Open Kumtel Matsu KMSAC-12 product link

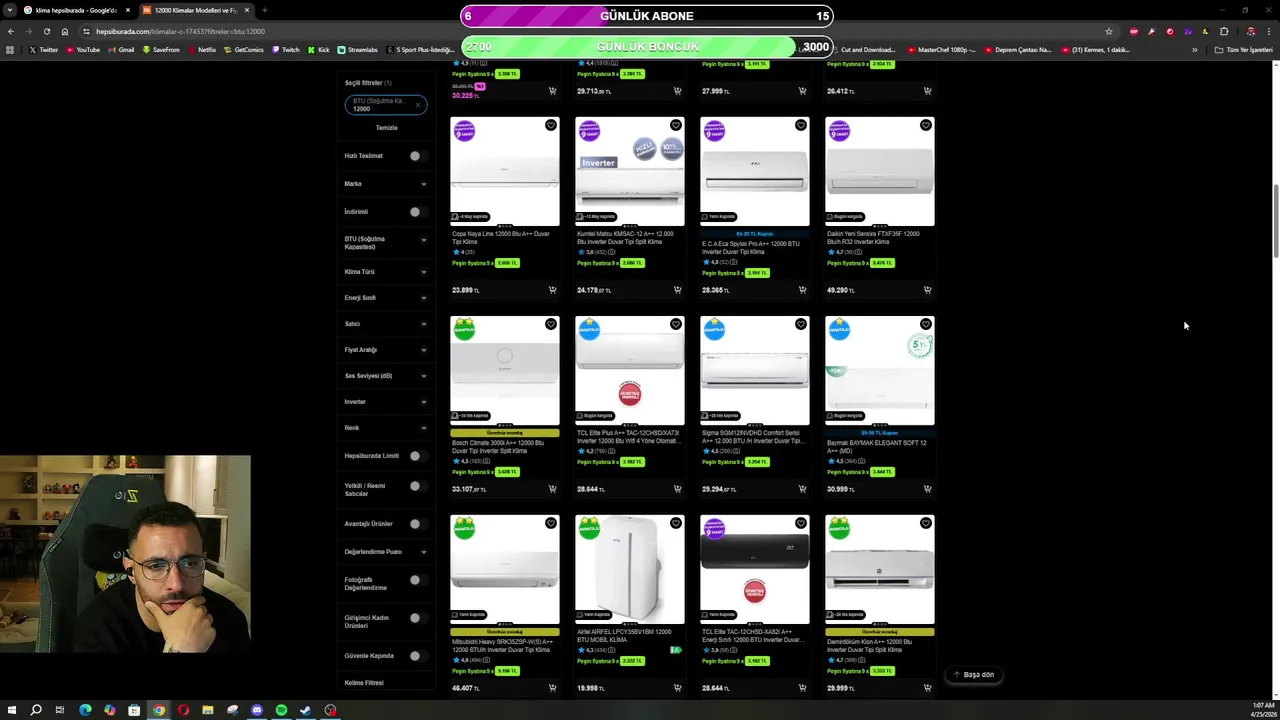[x=625, y=238]
